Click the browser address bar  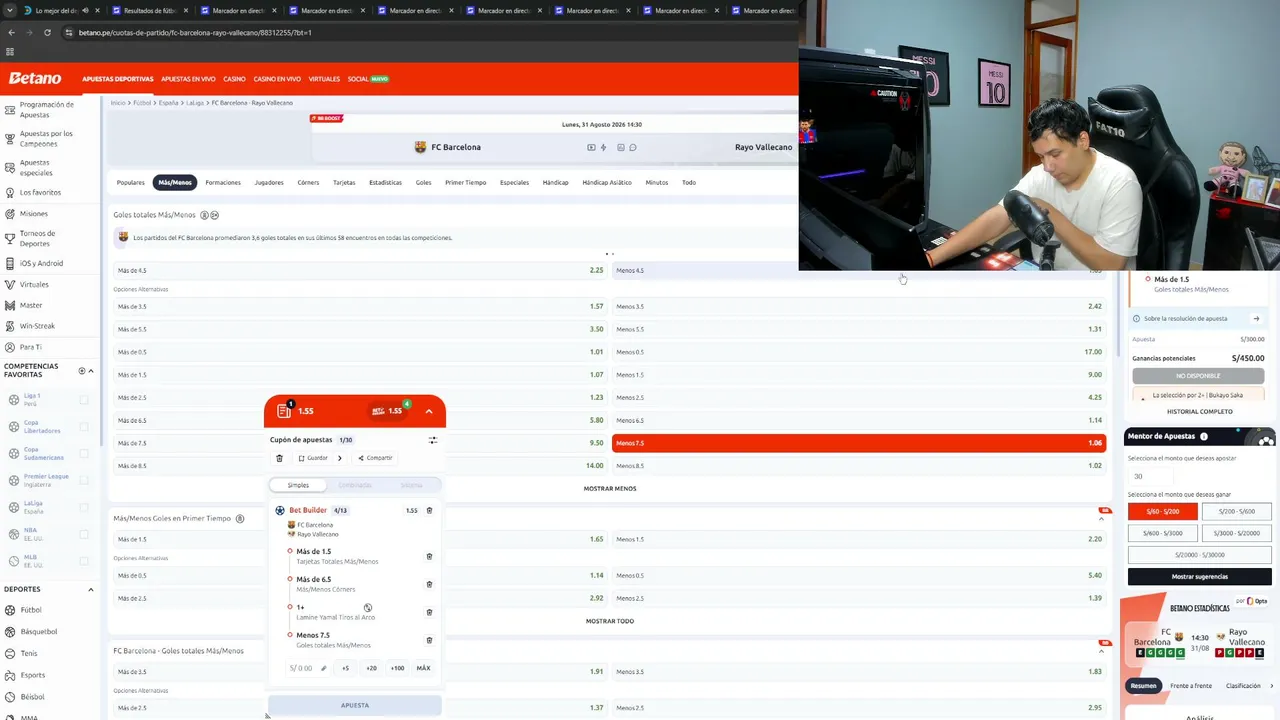430,32
